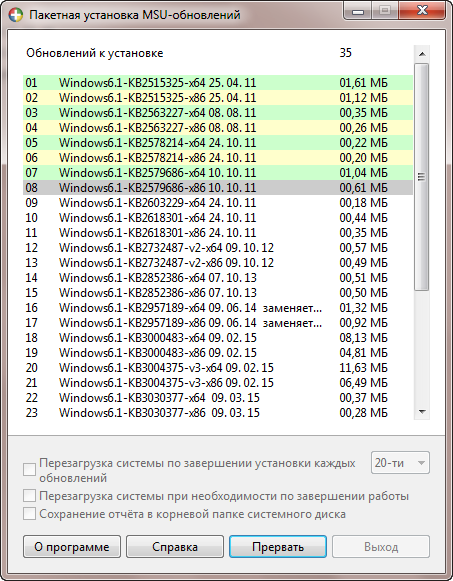Close the window with the X button

(x=422, y=11)
